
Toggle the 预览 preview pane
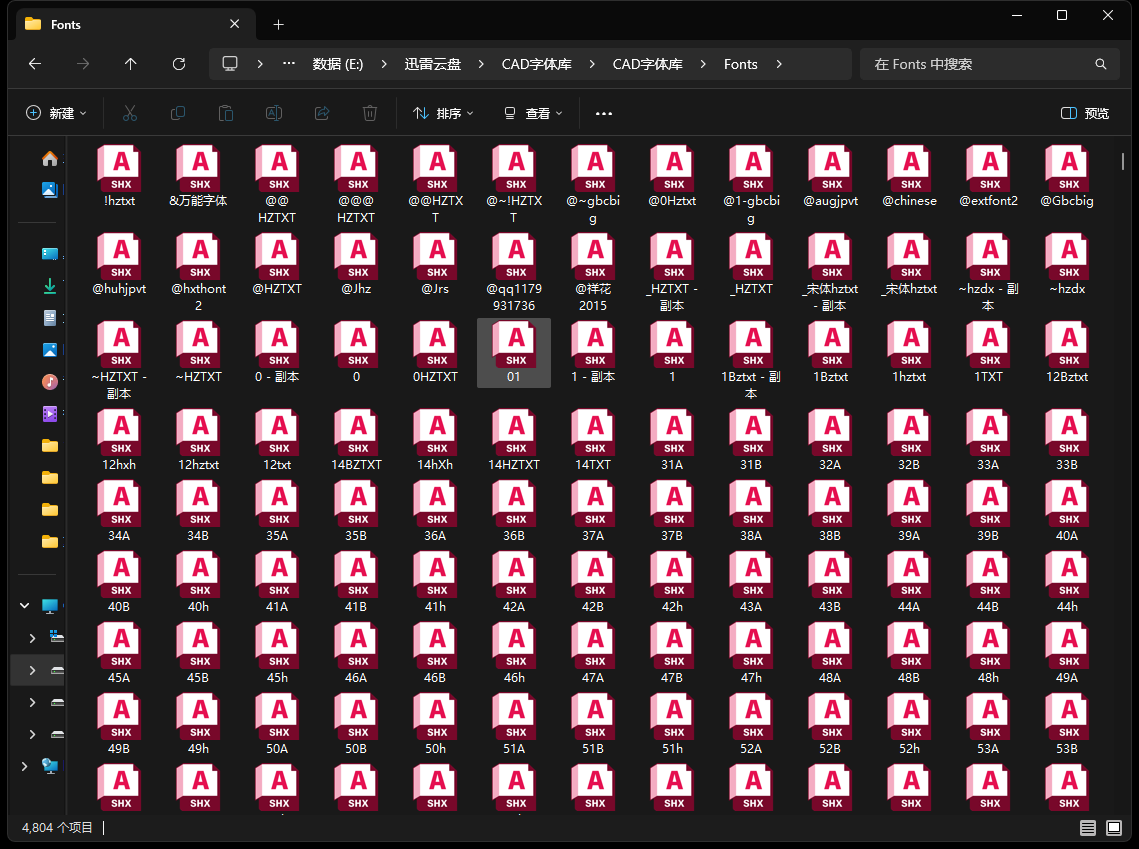tap(1085, 113)
